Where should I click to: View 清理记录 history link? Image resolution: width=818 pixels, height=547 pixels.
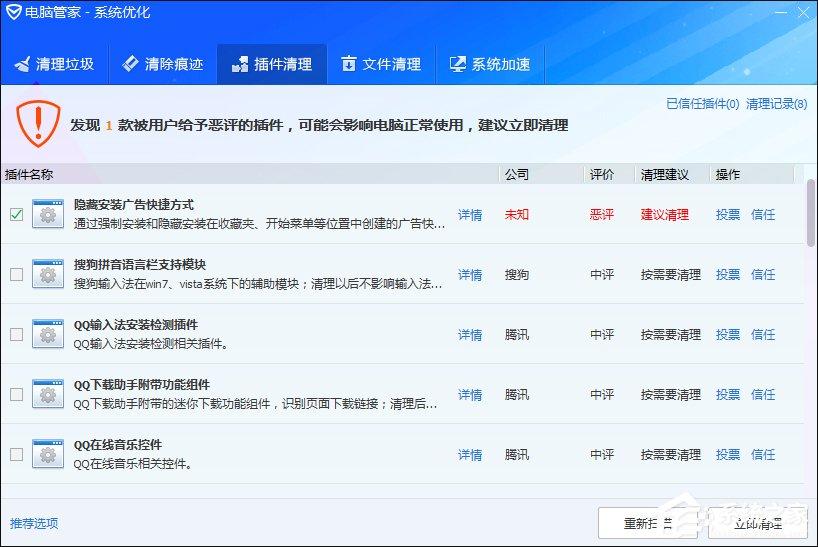point(776,104)
